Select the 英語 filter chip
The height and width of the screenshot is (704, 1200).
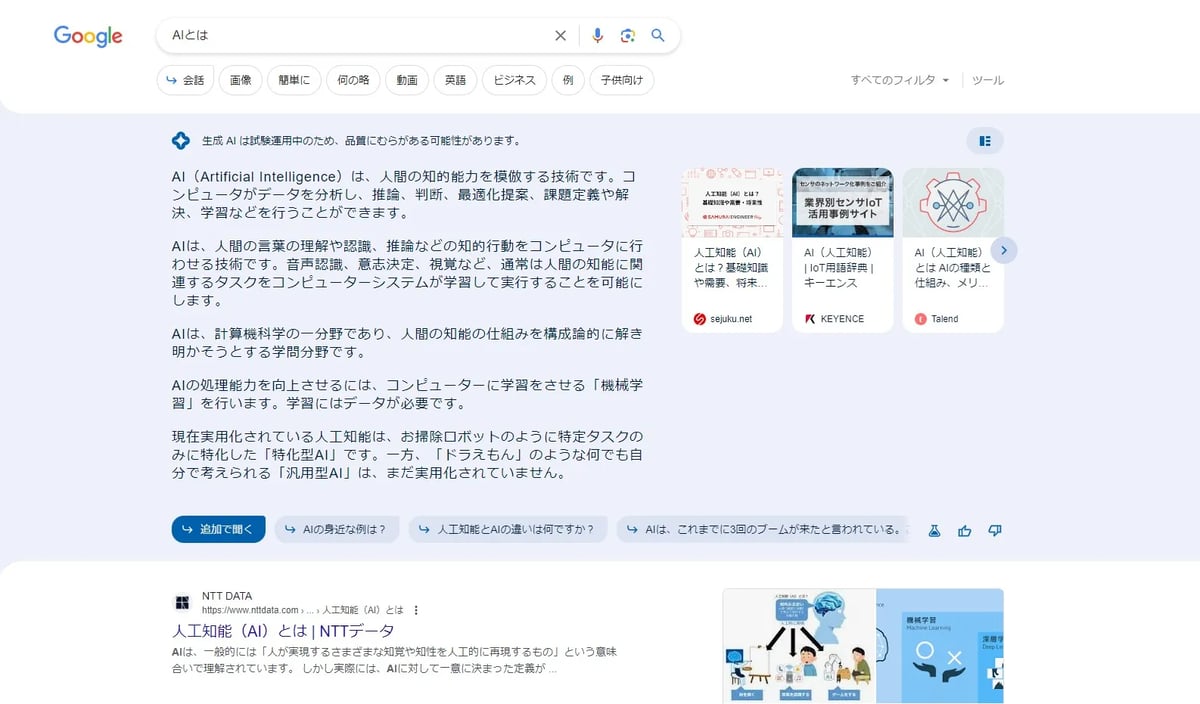point(455,80)
